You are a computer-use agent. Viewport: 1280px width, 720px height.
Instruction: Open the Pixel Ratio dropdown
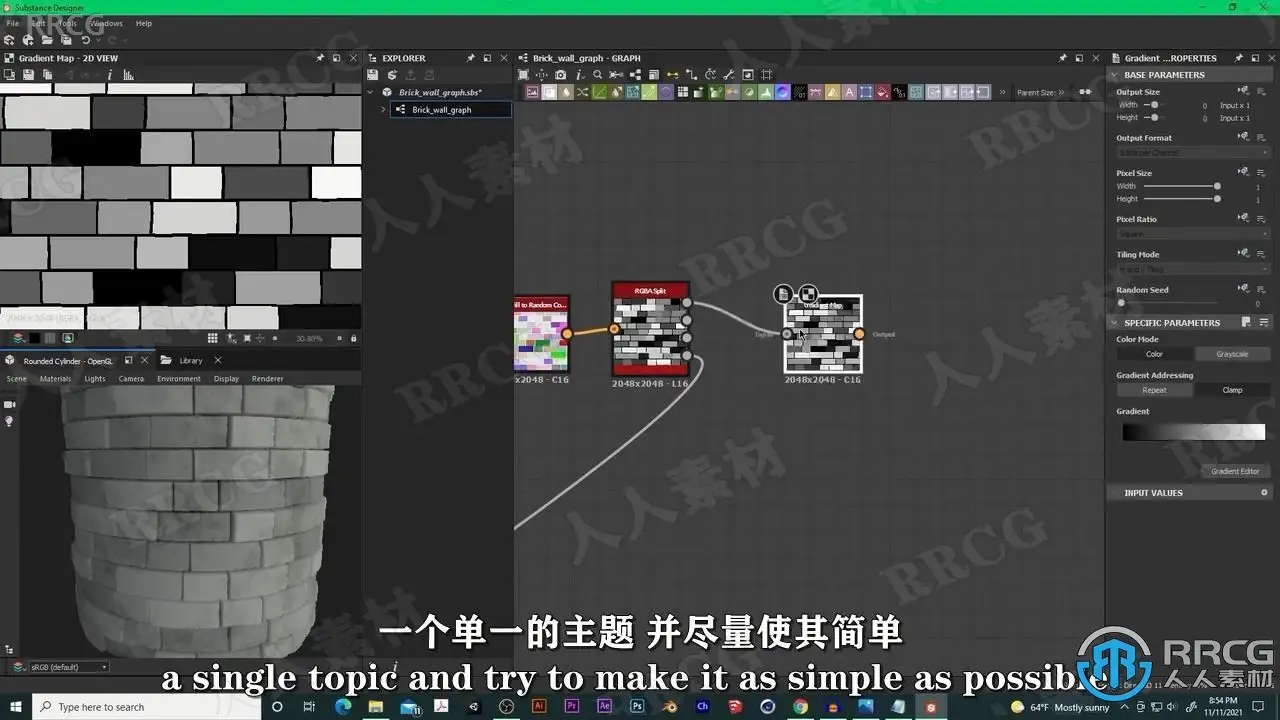tap(1193, 234)
